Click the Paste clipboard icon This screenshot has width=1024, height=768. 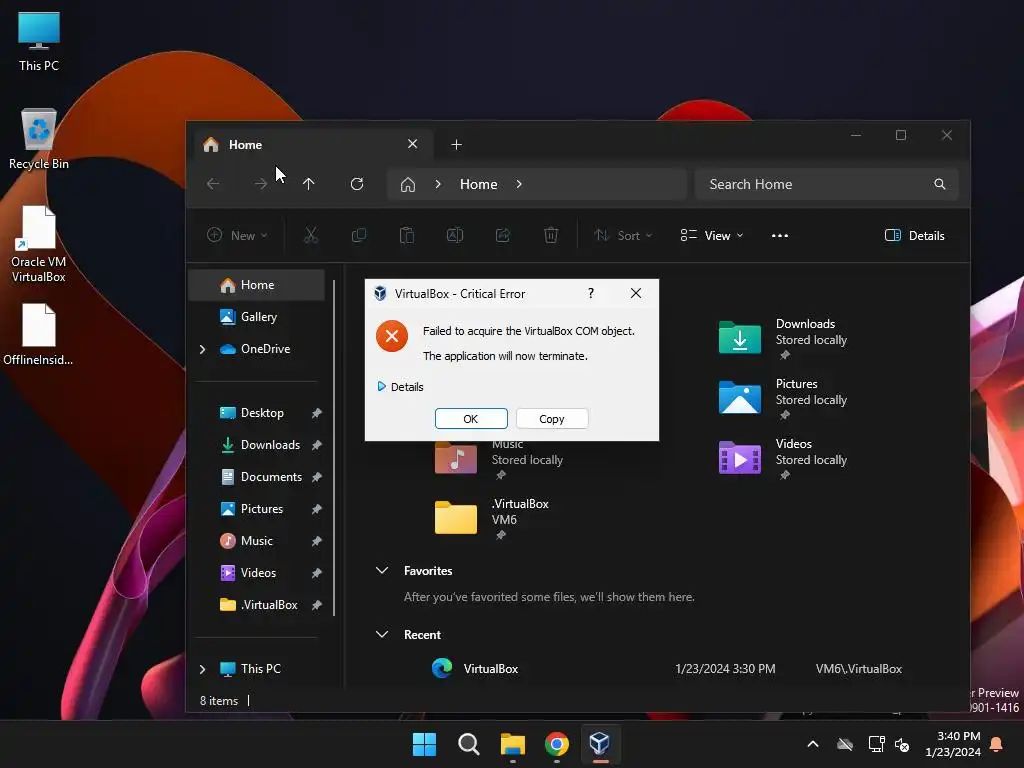(407, 235)
